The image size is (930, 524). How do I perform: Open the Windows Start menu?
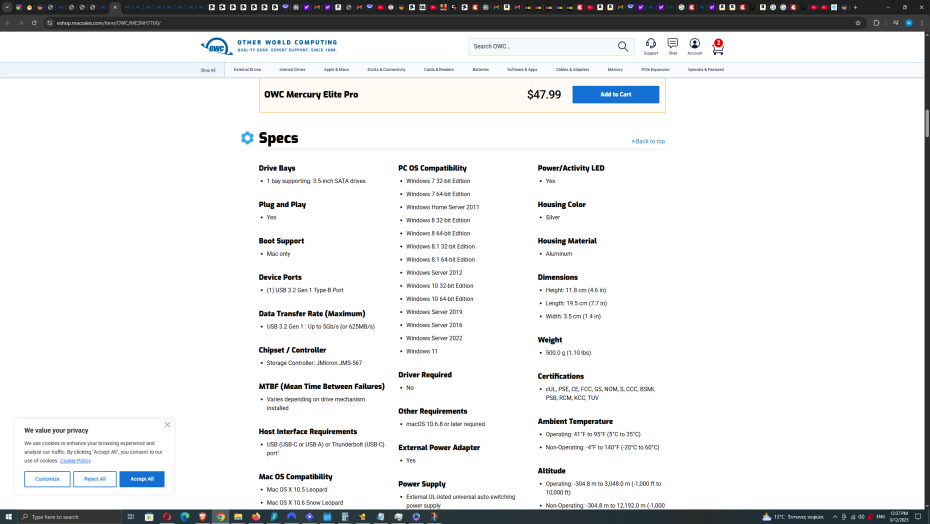point(8,517)
